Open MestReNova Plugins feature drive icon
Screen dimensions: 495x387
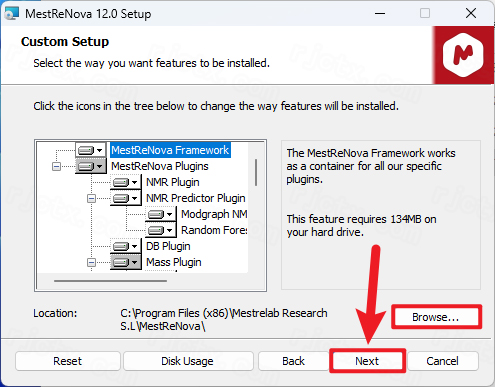pyautogui.click(x=90, y=166)
